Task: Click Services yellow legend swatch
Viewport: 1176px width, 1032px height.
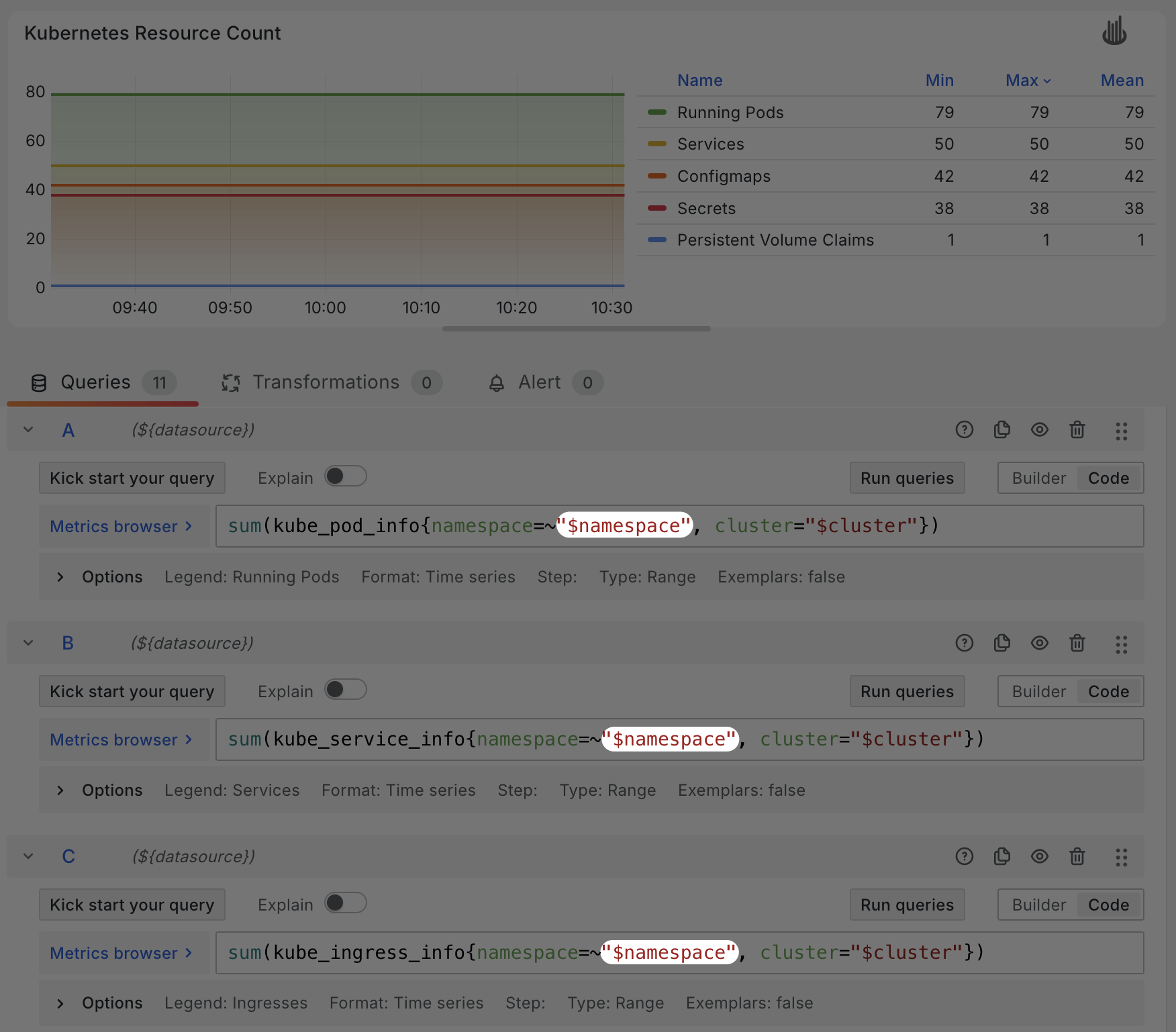Action: 657,144
